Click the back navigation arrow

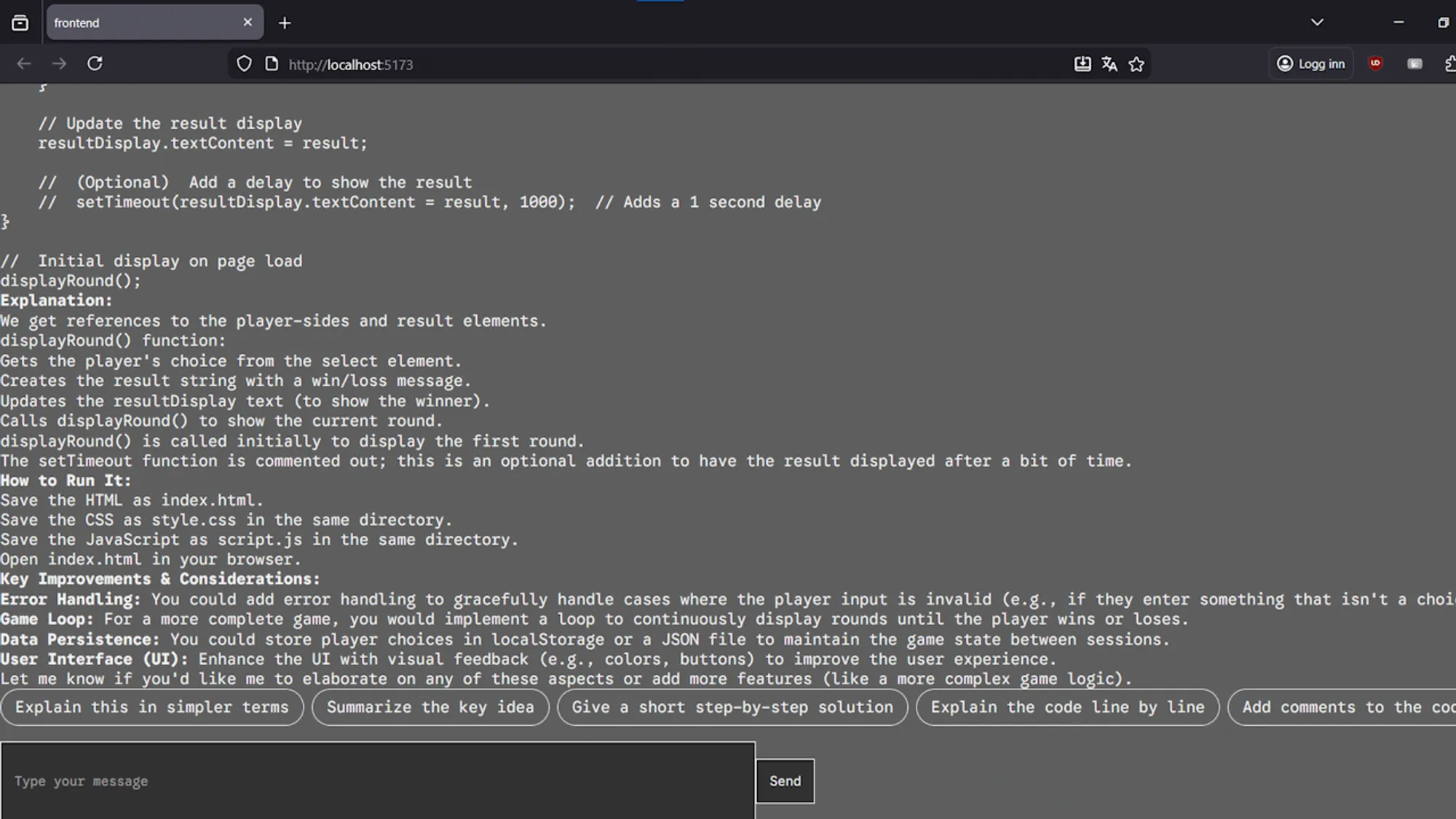click(24, 64)
